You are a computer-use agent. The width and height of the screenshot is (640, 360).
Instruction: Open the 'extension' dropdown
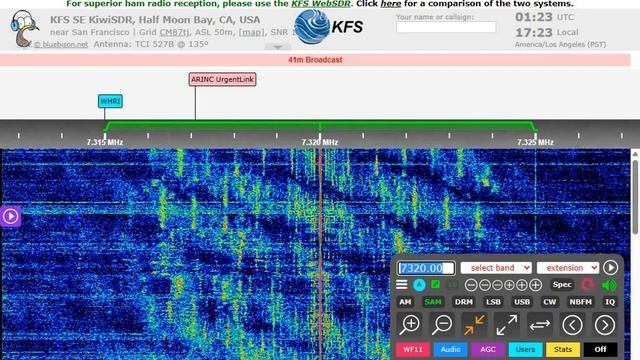pyautogui.click(x=568, y=268)
